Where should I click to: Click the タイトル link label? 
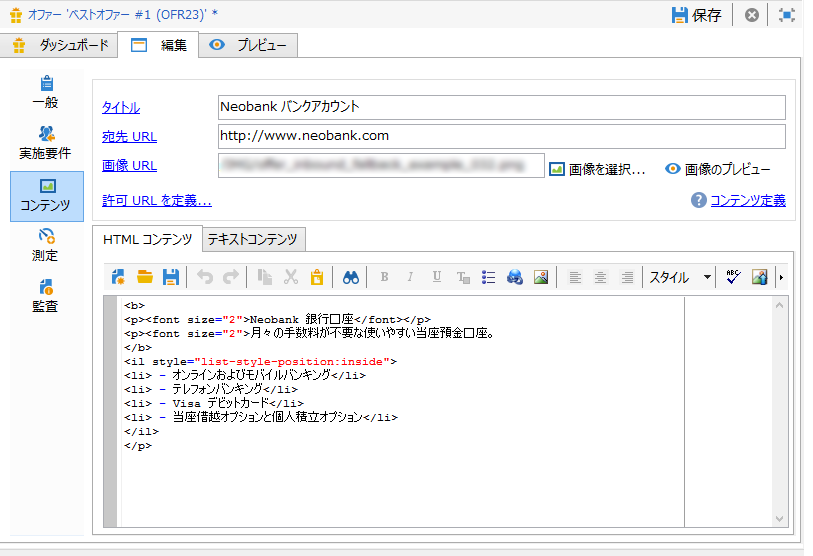(121, 107)
